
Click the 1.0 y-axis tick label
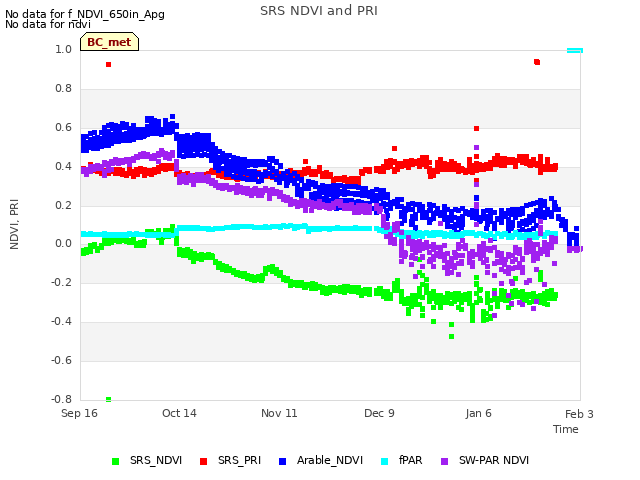pyautogui.click(x=63, y=49)
